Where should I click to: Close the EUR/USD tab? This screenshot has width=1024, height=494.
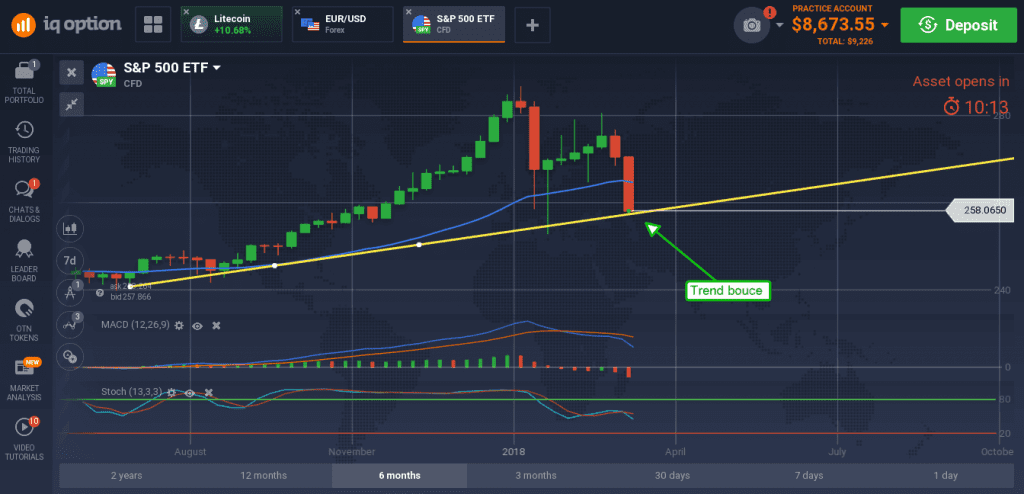click(x=297, y=12)
